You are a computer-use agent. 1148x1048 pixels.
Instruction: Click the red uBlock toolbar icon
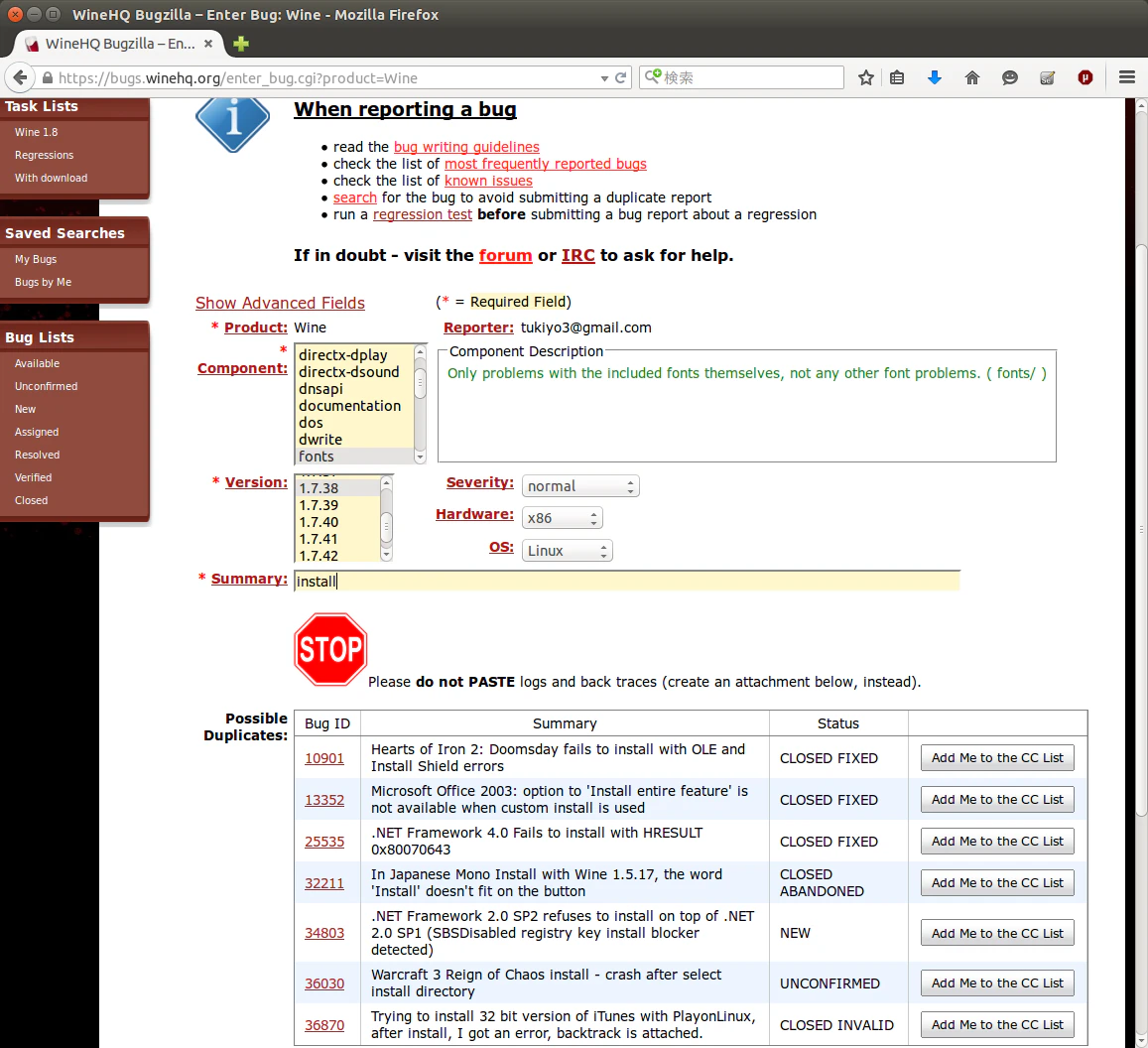click(x=1085, y=77)
